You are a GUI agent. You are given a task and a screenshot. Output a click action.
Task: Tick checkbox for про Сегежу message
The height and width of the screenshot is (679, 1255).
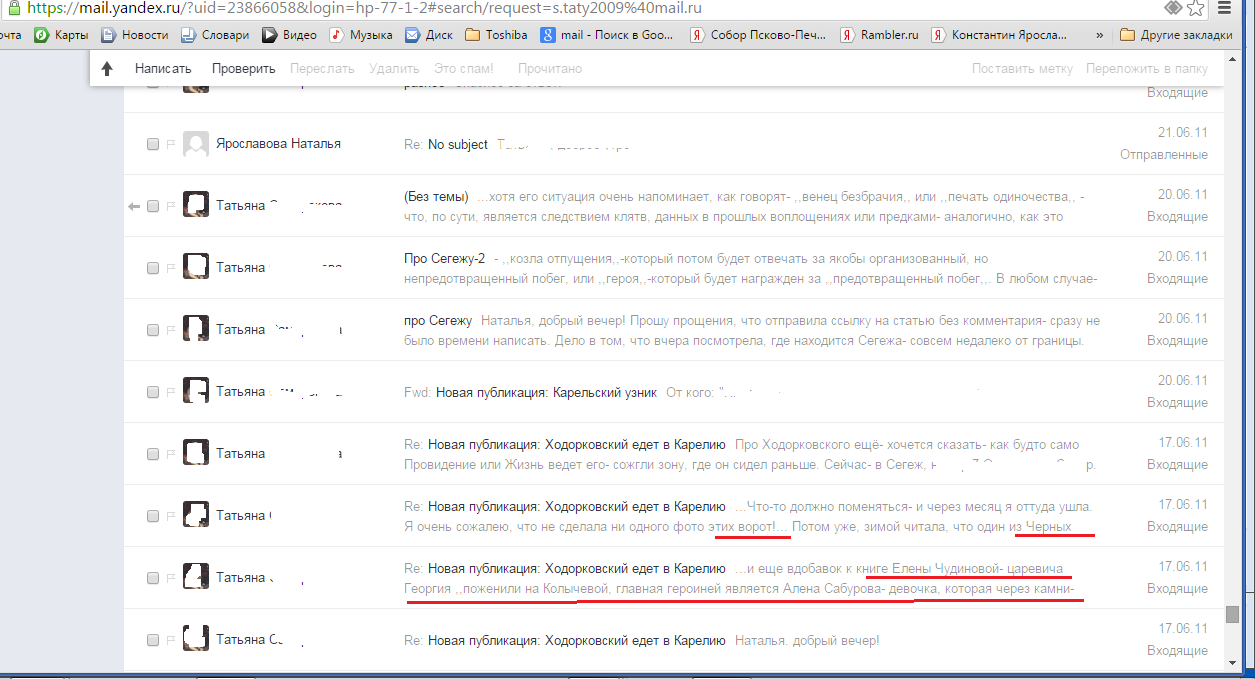point(153,330)
